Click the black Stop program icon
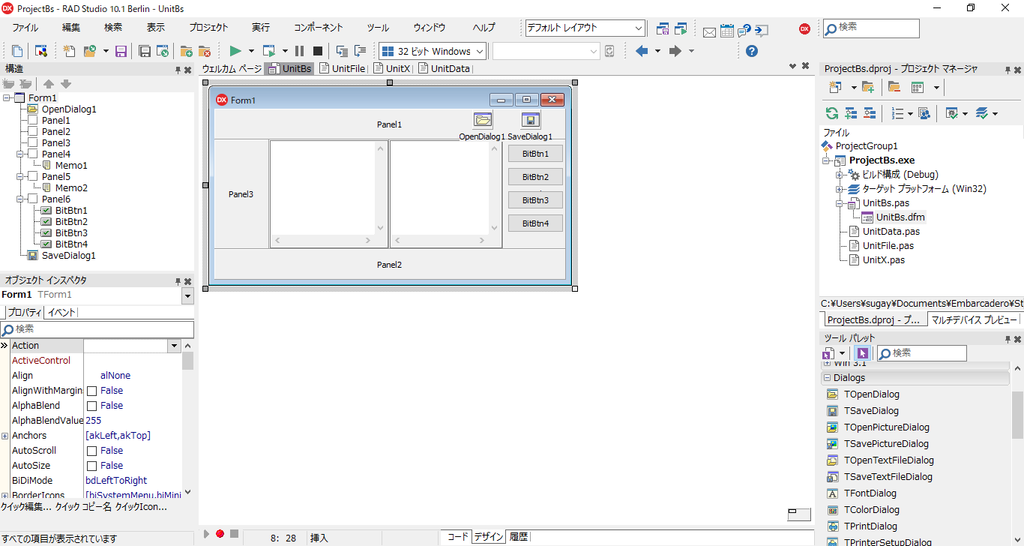Image resolution: width=1024 pixels, height=546 pixels. tap(317, 51)
